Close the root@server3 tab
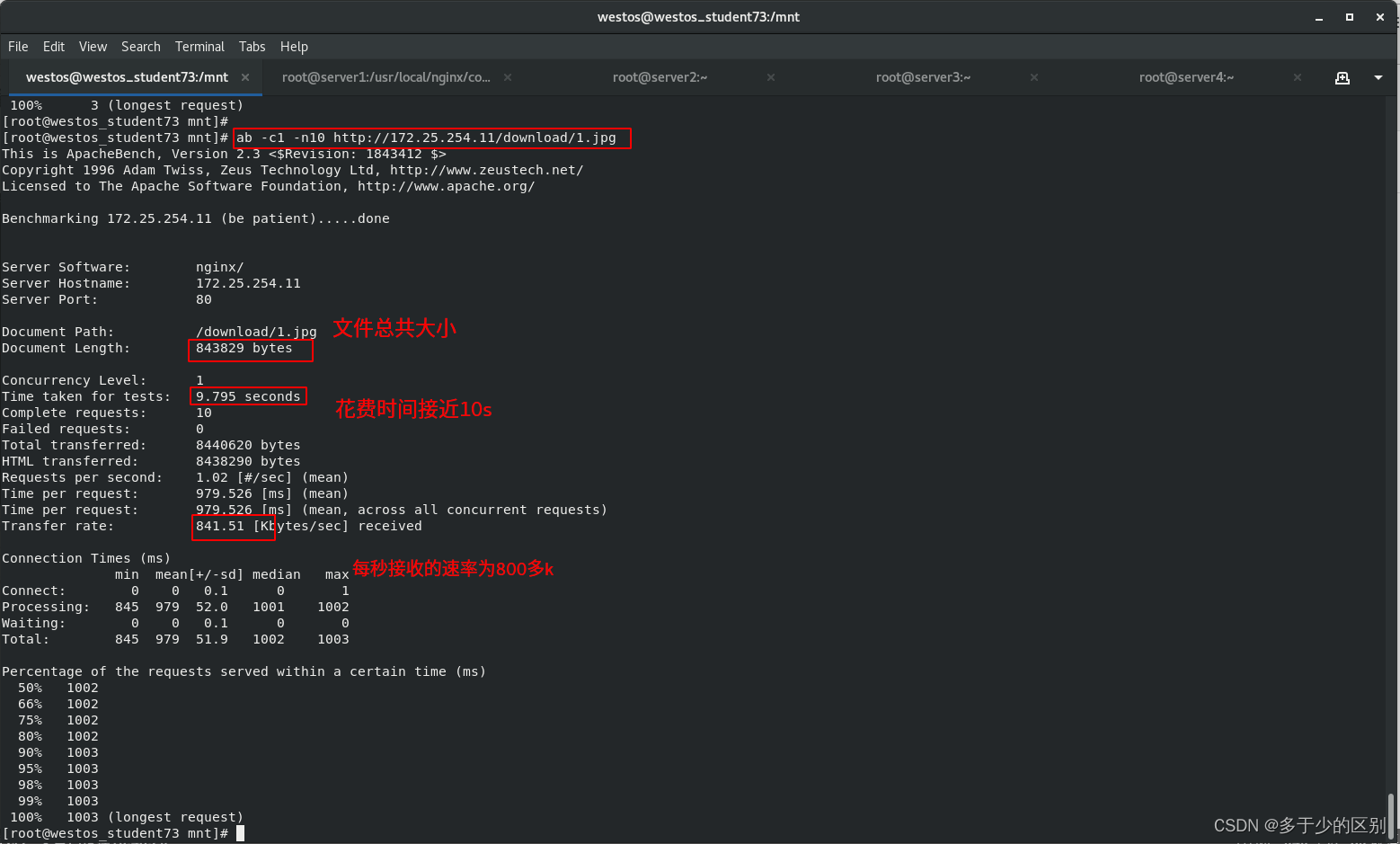 (1034, 77)
